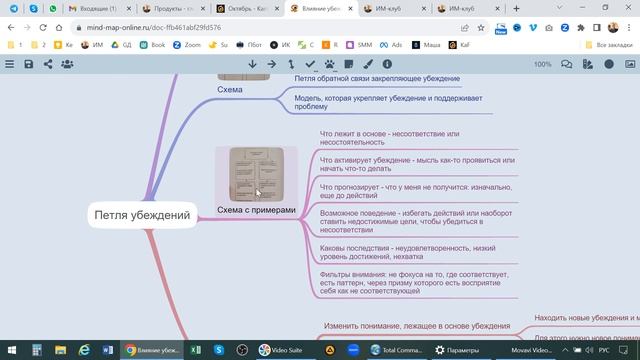Switch to the Октябрь tab
The height and width of the screenshot is (360, 640).
click(x=248, y=9)
